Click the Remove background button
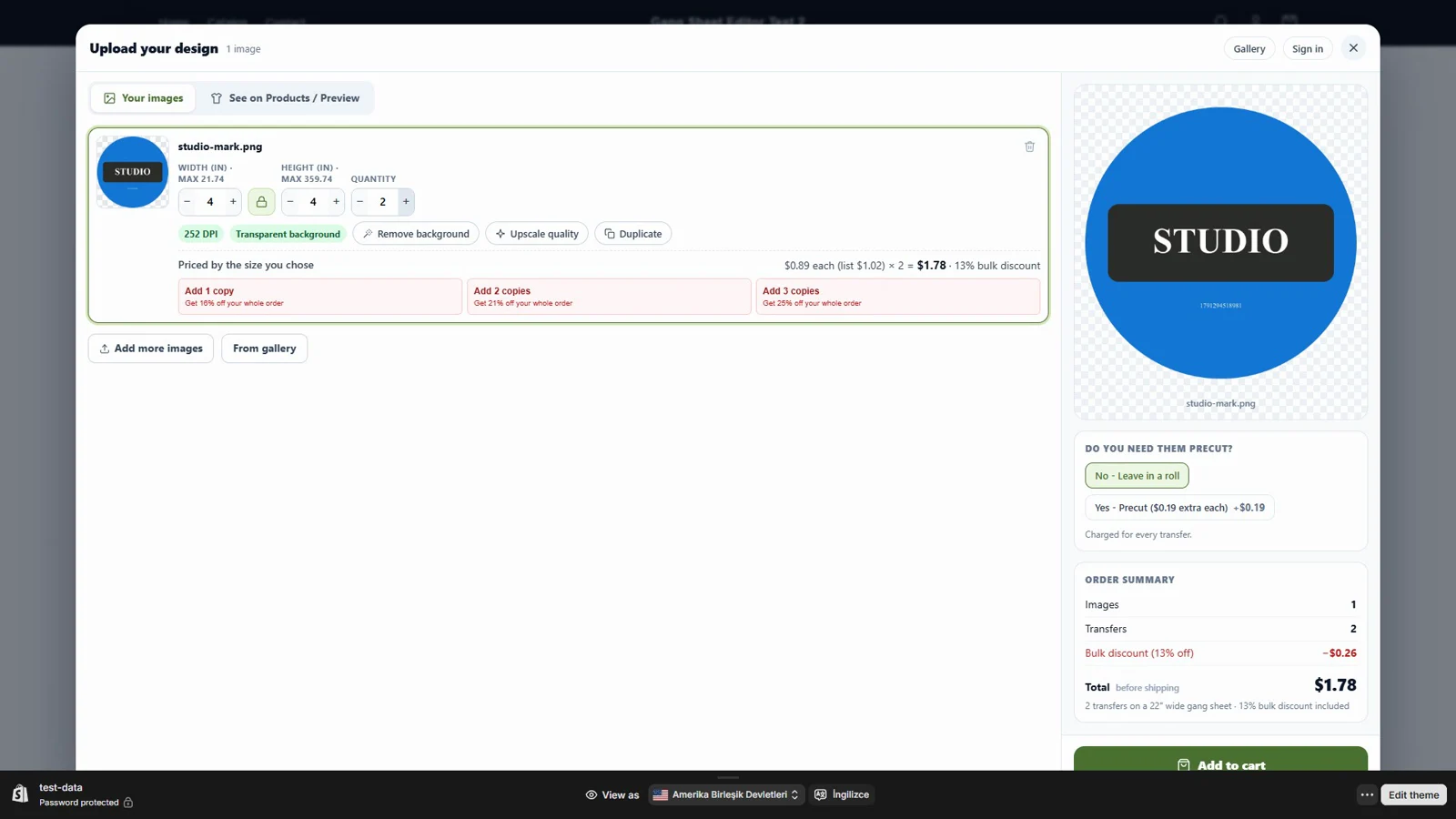 coord(416,234)
